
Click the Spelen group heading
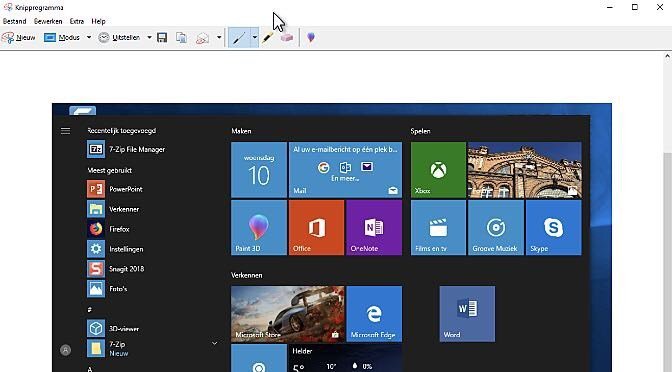[420, 131]
